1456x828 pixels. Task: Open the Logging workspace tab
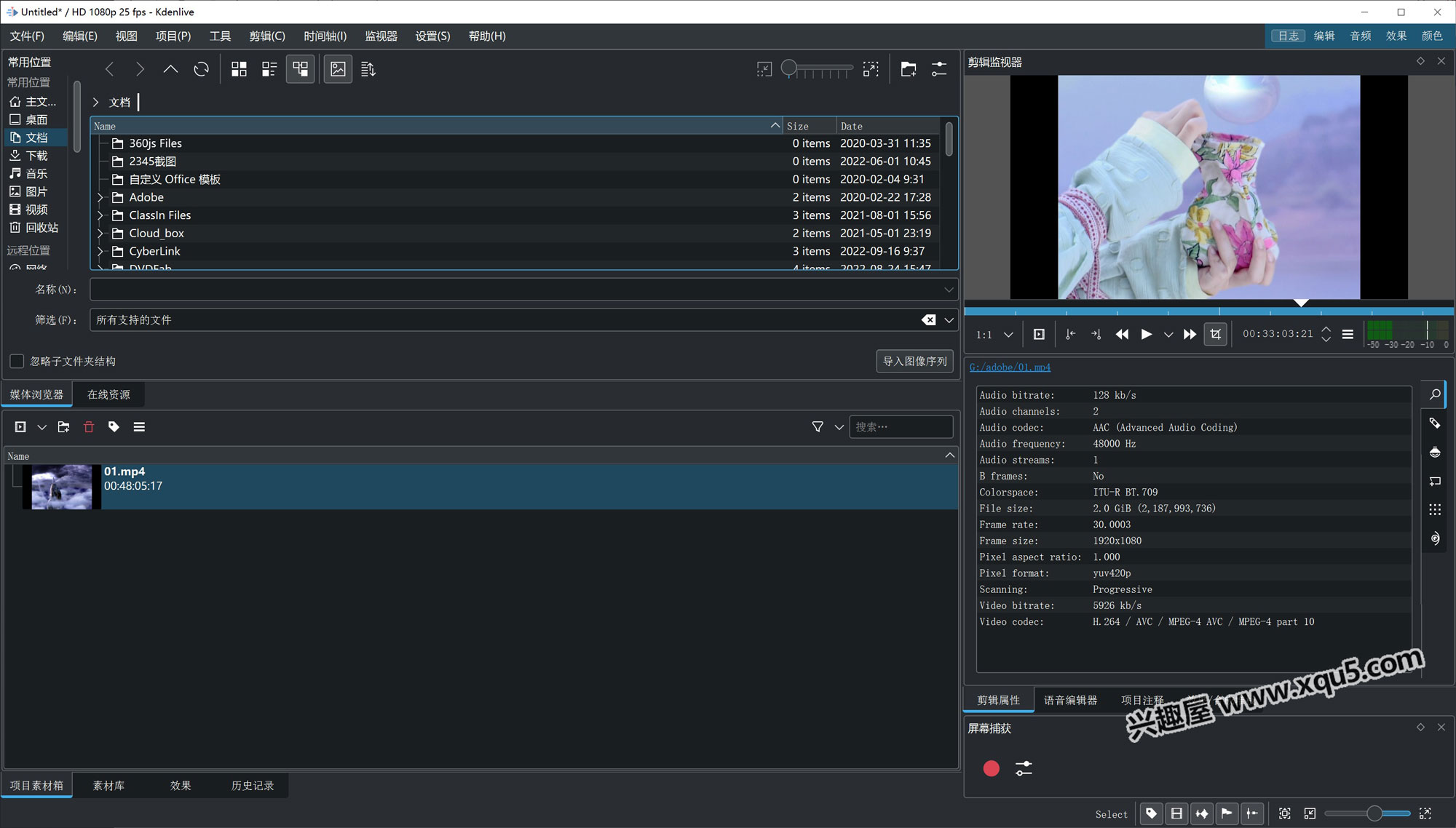click(x=1288, y=36)
